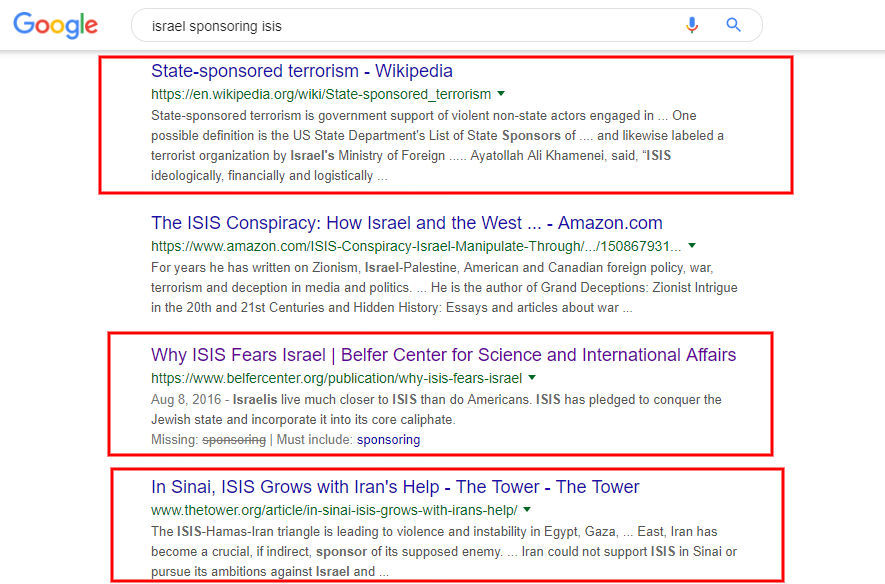Screen dimensions: 885x584
Task: Start voice search with the microphone icon
Action: pyautogui.click(x=691, y=25)
